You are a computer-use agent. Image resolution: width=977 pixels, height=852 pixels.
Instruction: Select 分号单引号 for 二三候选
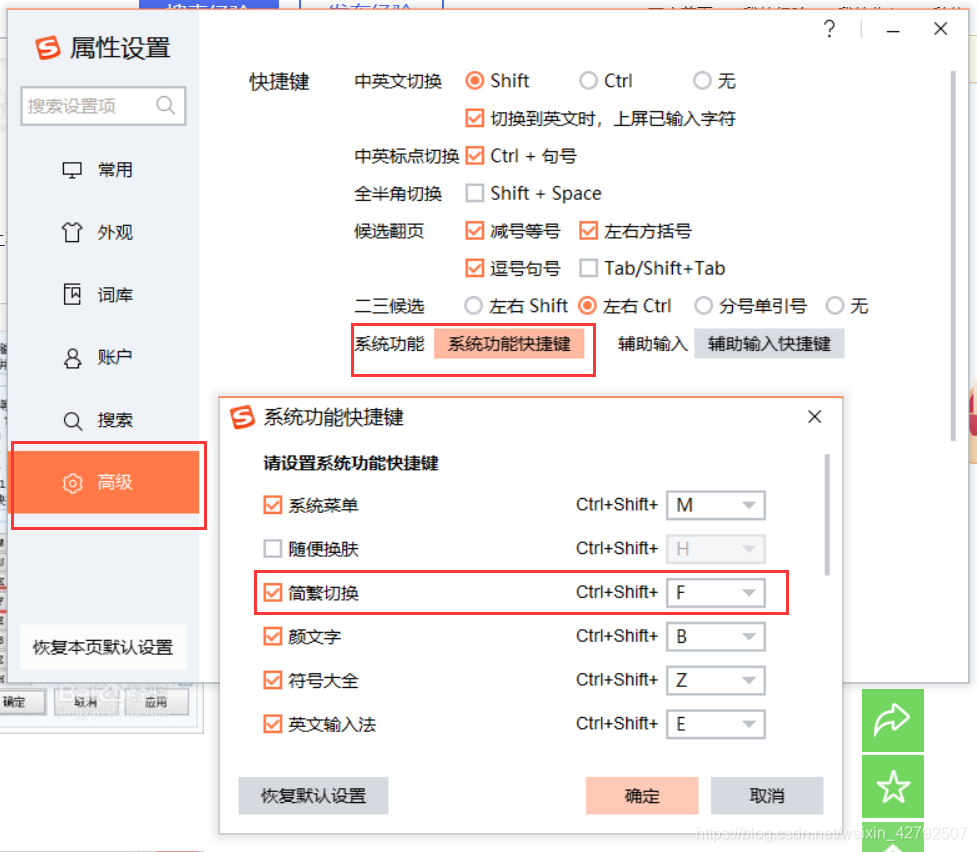(703, 305)
